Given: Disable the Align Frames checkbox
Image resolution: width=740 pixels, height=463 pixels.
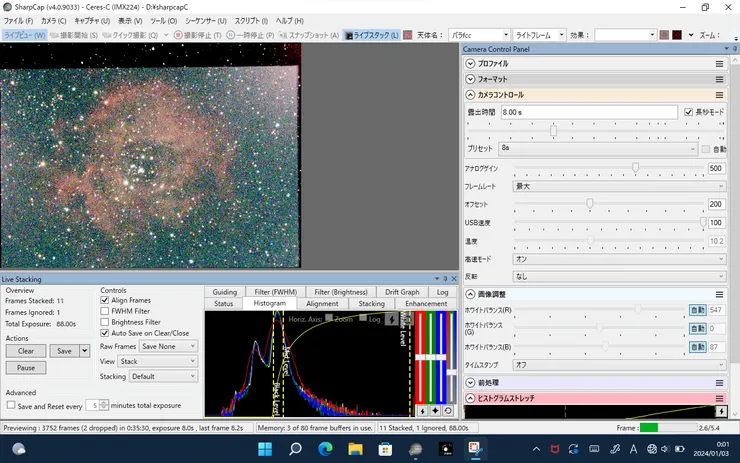Looking at the screenshot, I should pyautogui.click(x=106, y=300).
